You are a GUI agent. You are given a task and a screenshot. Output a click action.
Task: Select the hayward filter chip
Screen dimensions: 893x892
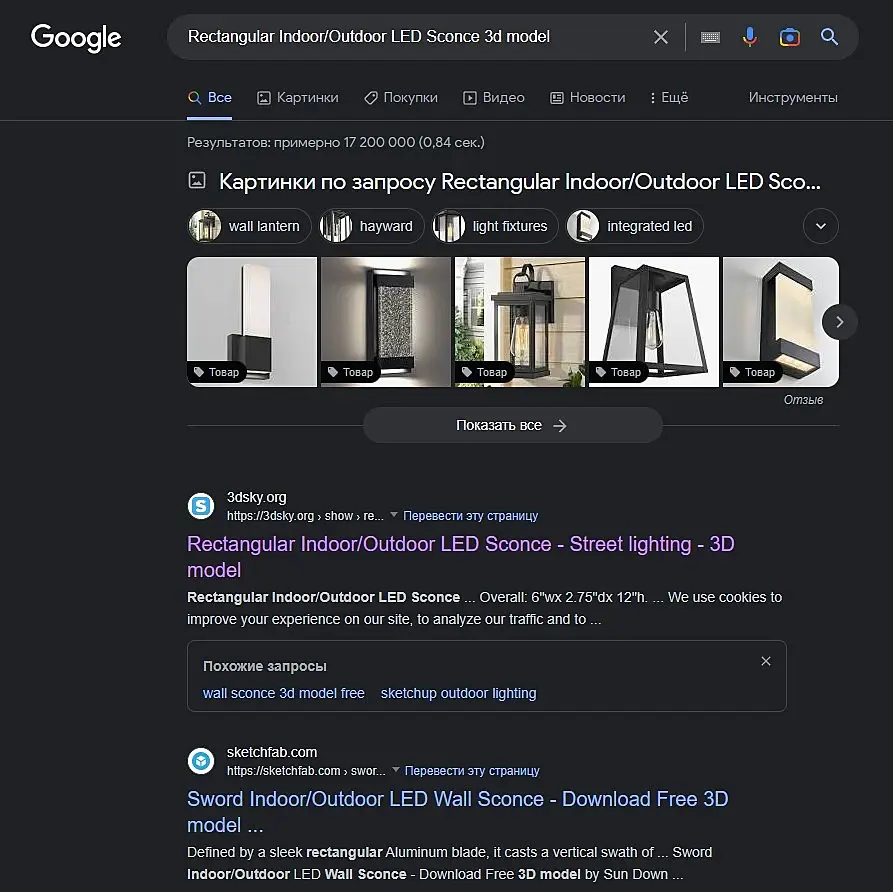[371, 226]
